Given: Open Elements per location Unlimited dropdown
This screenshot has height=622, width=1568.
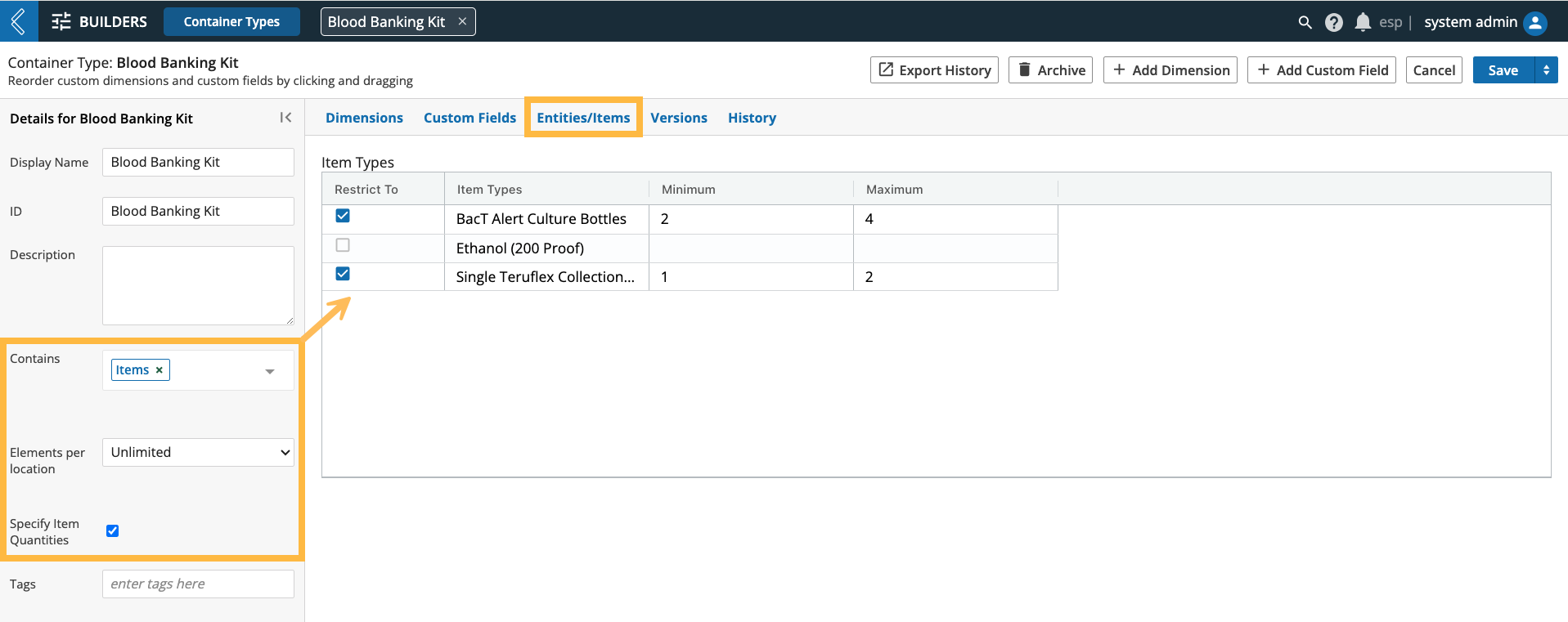Looking at the screenshot, I should click(198, 452).
